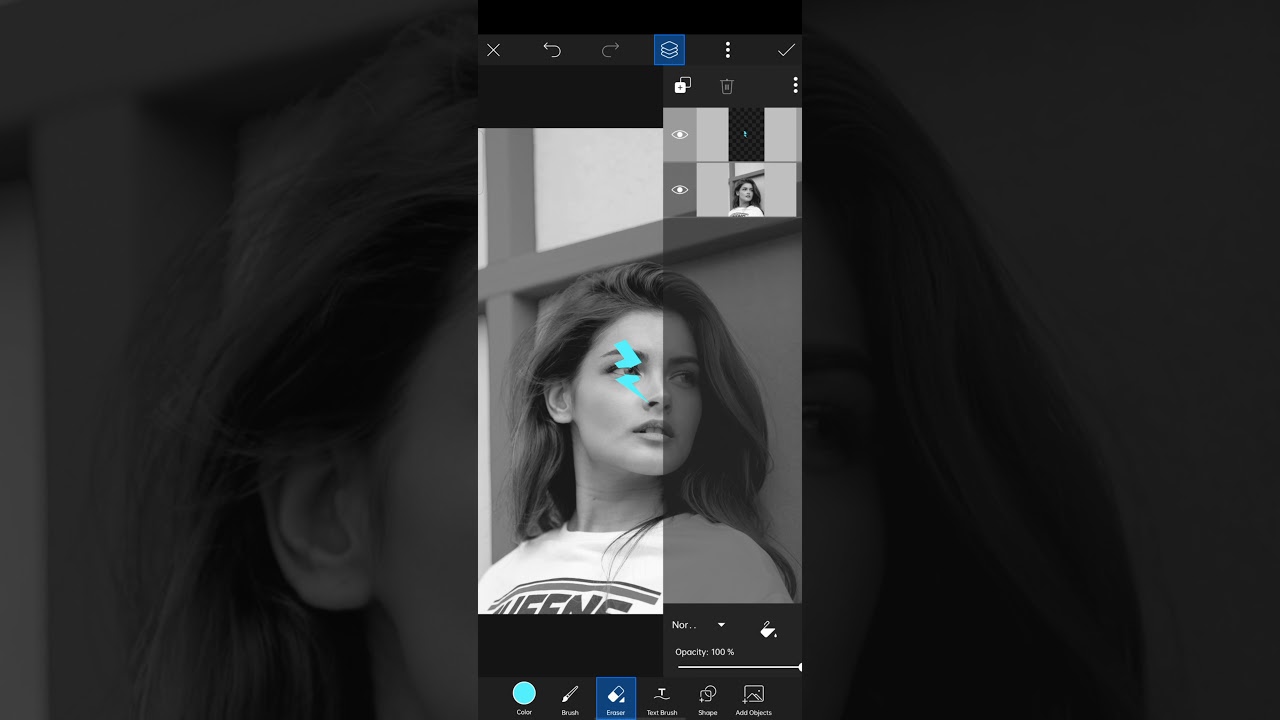Adjust the layer opacity slider
1280x720 pixels.
tap(739, 667)
